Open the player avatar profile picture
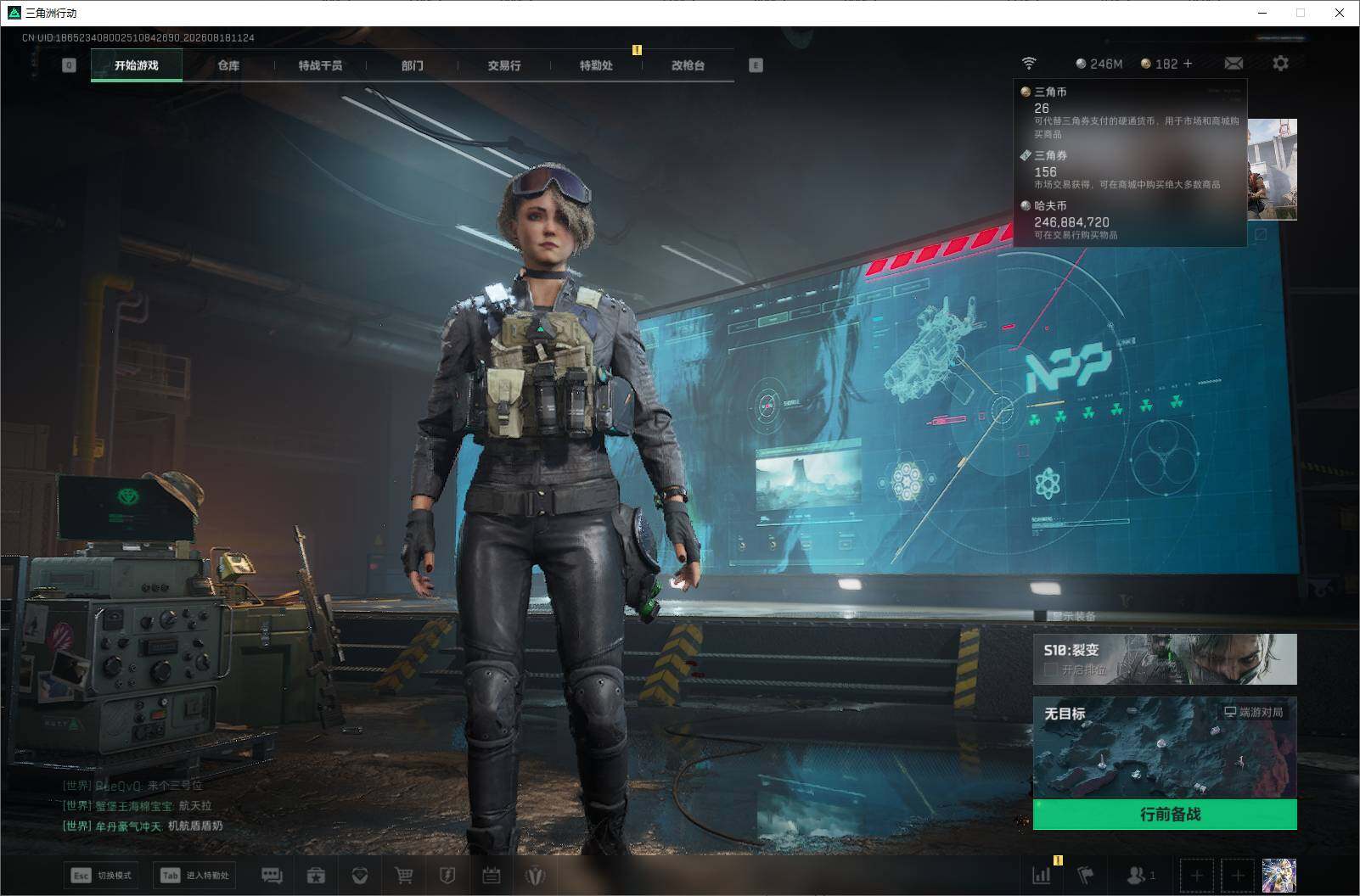This screenshot has width=1360, height=896. point(1279,876)
